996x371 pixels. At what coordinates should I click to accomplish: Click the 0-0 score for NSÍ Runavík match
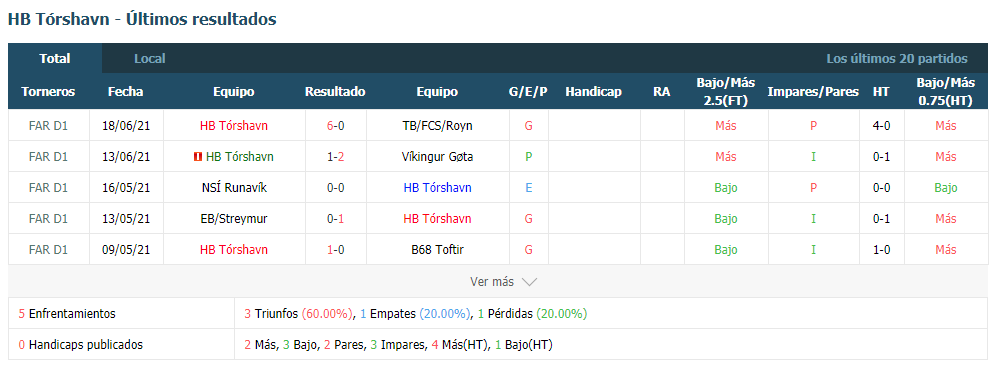click(x=335, y=188)
